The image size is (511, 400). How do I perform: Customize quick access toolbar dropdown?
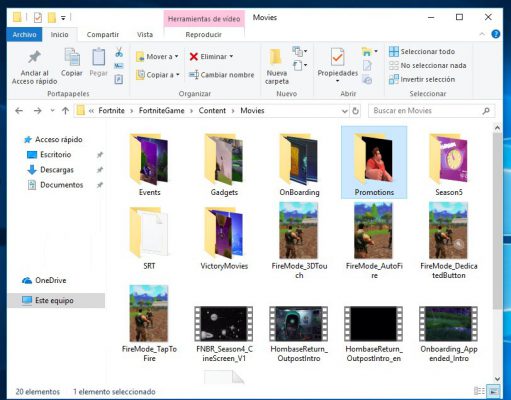(63, 18)
